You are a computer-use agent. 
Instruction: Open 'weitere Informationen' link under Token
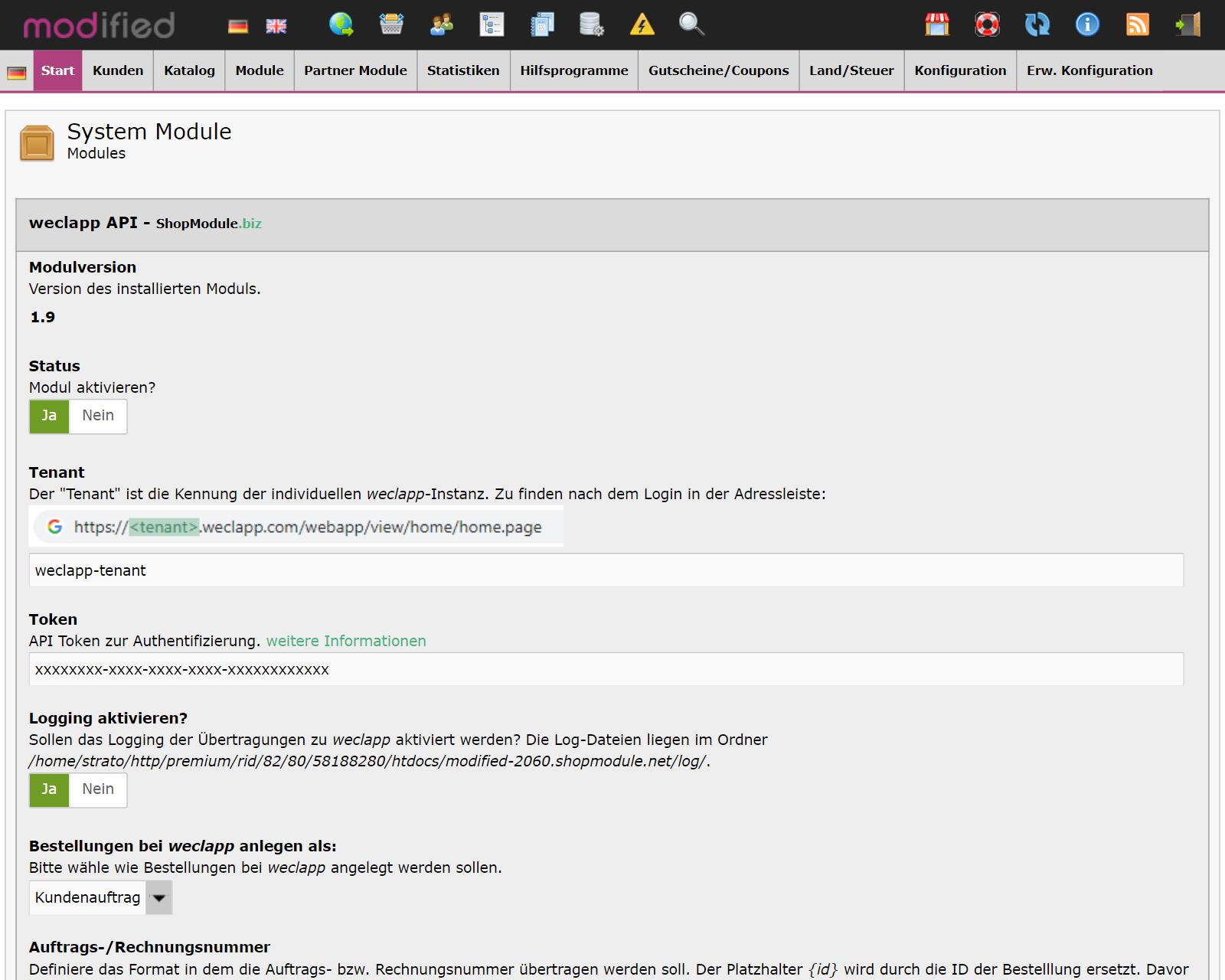pos(345,641)
